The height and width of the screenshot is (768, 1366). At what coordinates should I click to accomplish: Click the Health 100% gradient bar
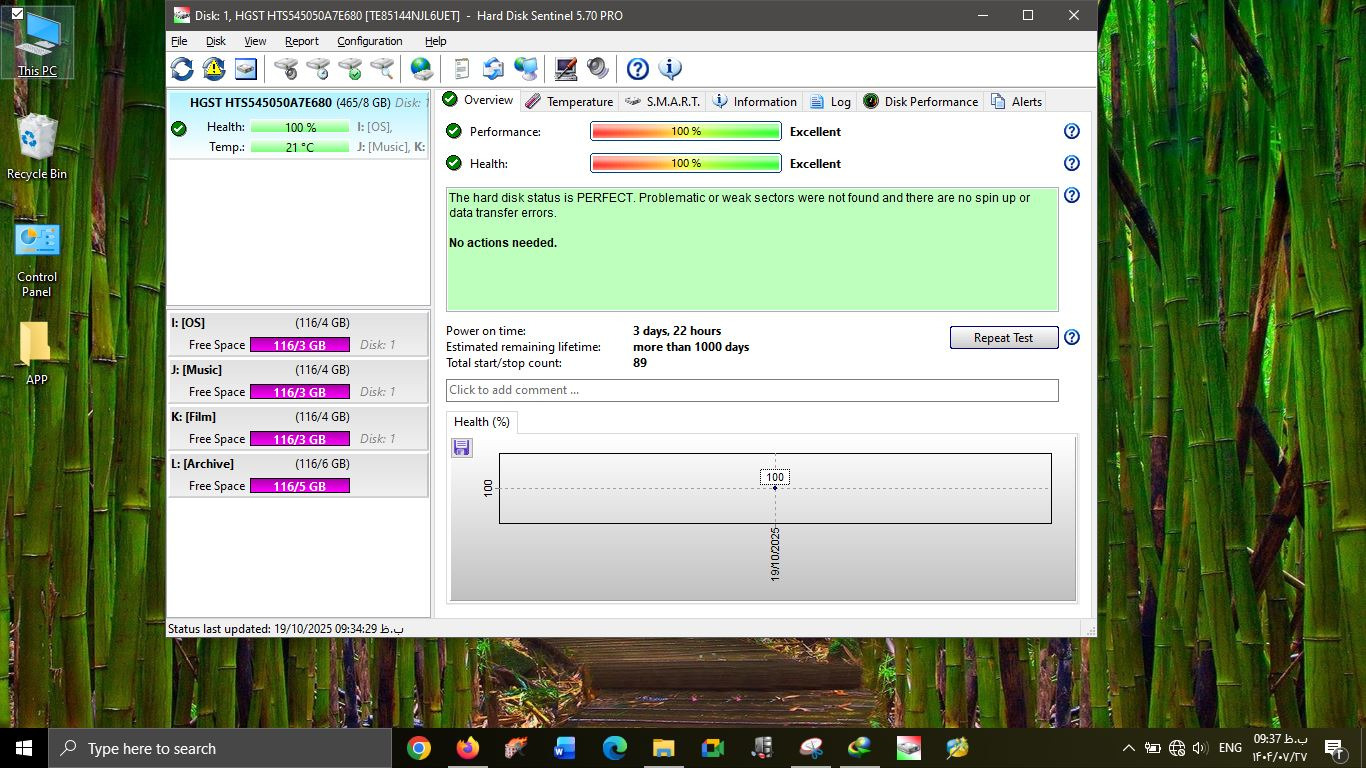click(685, 163)
